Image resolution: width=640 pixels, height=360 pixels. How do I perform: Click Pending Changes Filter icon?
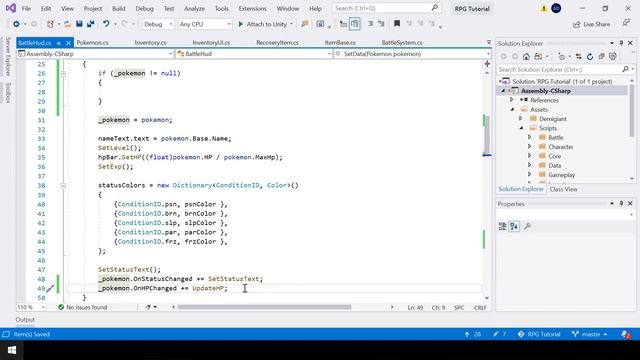[x=562, y=57]
